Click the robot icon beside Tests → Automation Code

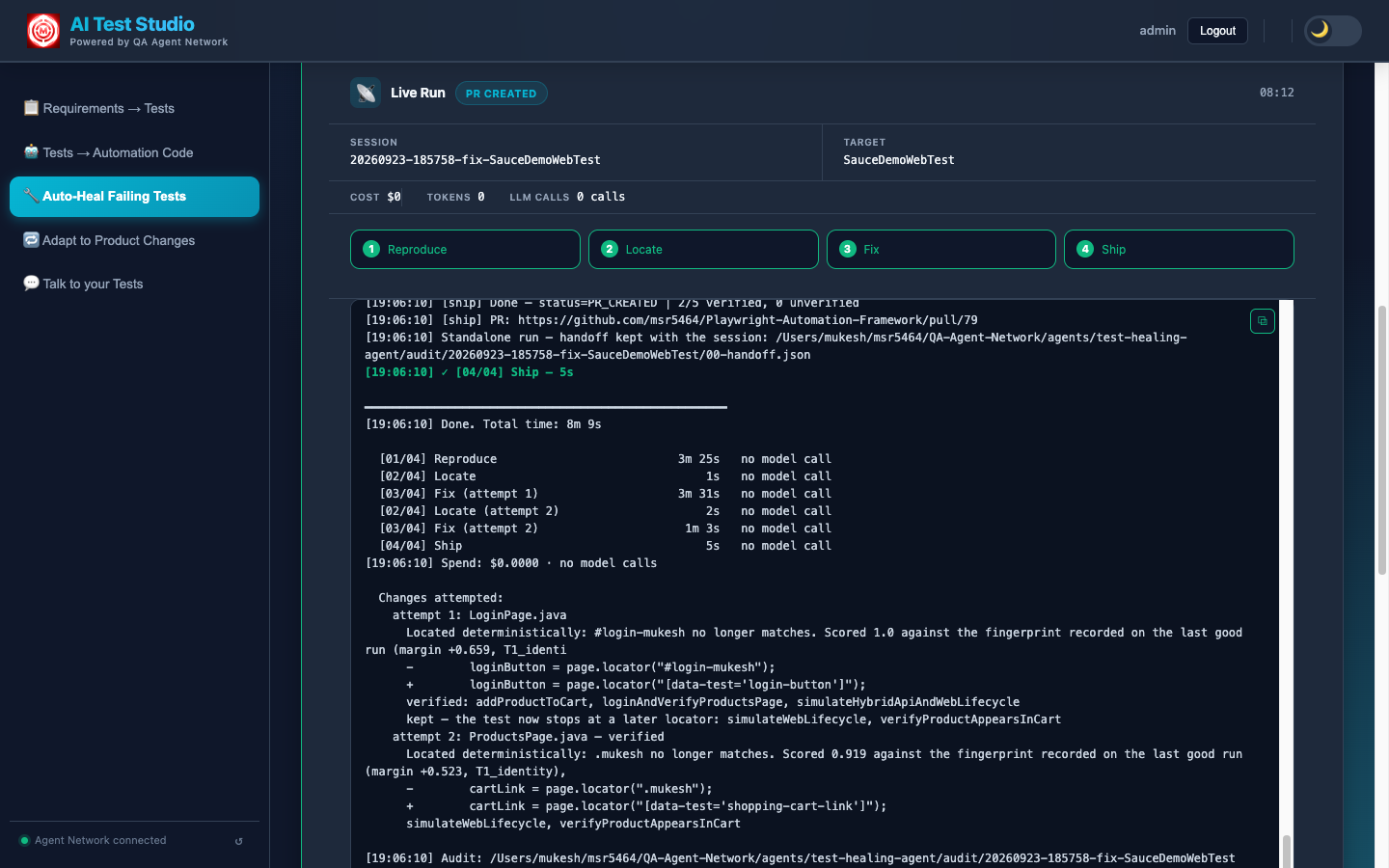(31, 152)
